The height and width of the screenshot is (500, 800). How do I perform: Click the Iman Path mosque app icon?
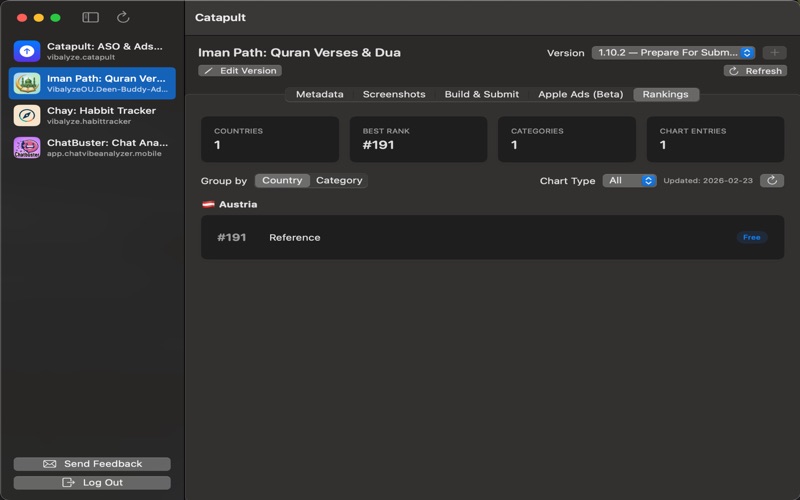[27, 83]
